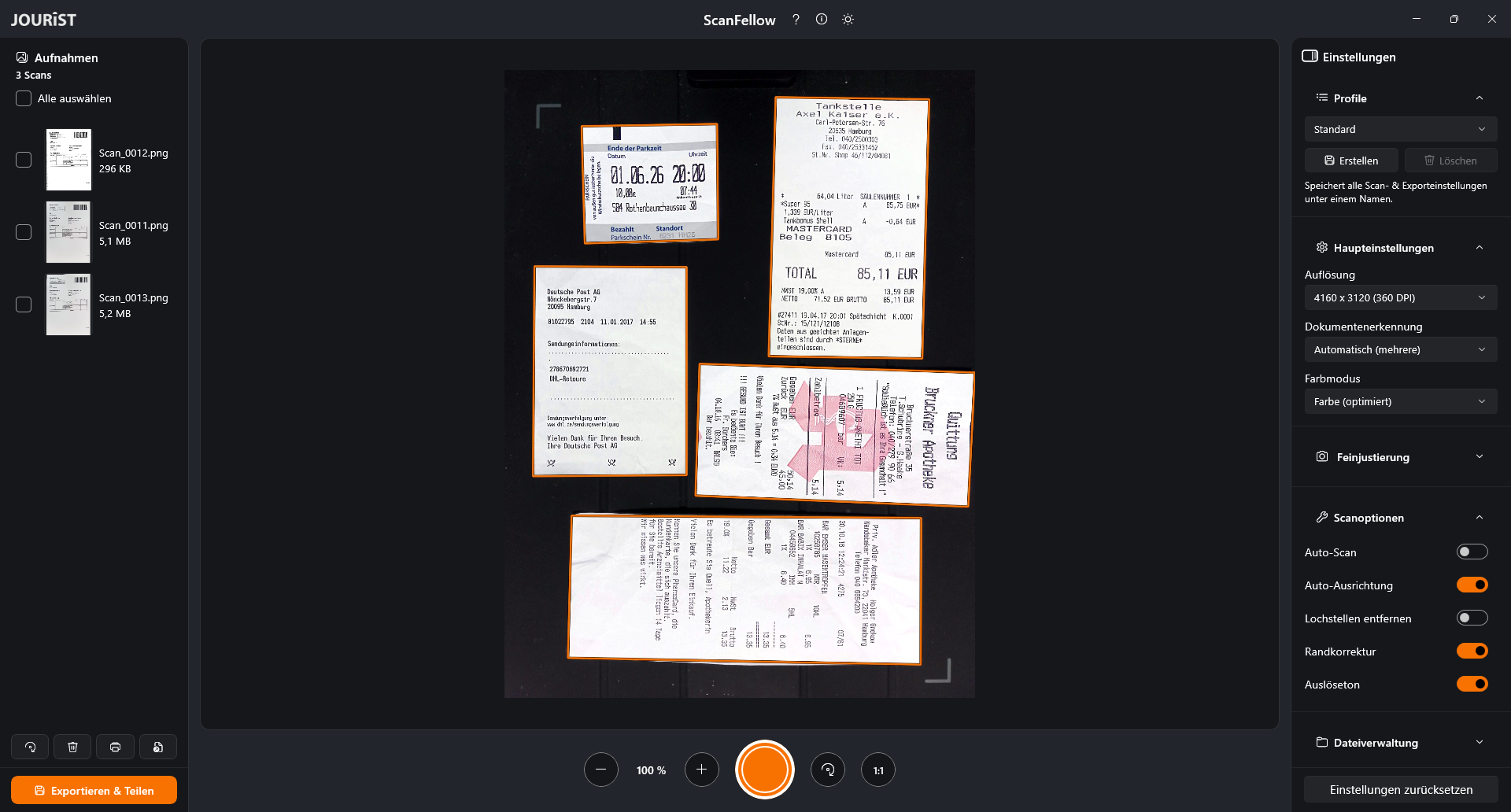
Task: Click the 3 Scans count label
Action: [33, 76]
